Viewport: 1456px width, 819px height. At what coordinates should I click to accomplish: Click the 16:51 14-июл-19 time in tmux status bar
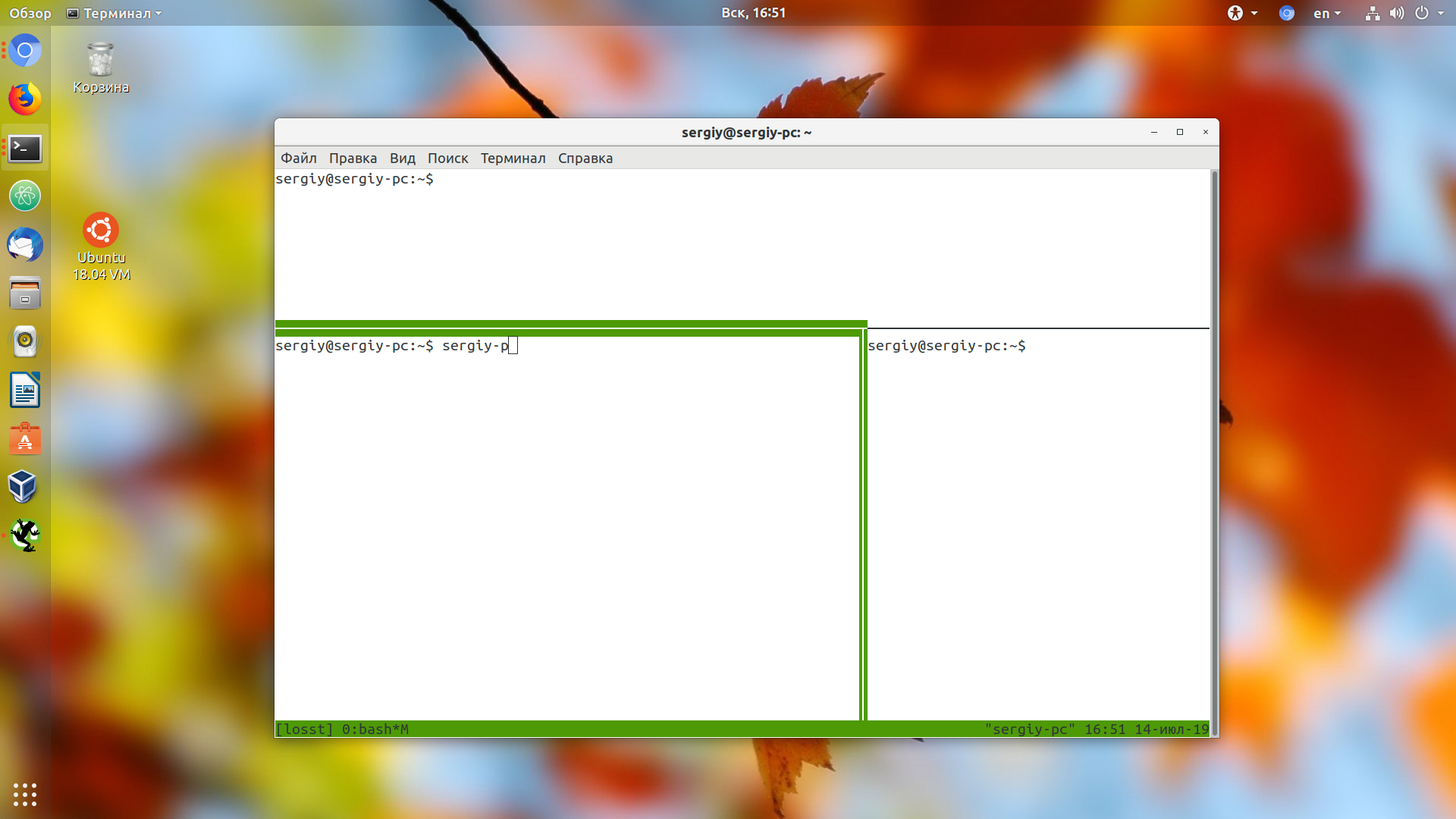[1147, 730]
